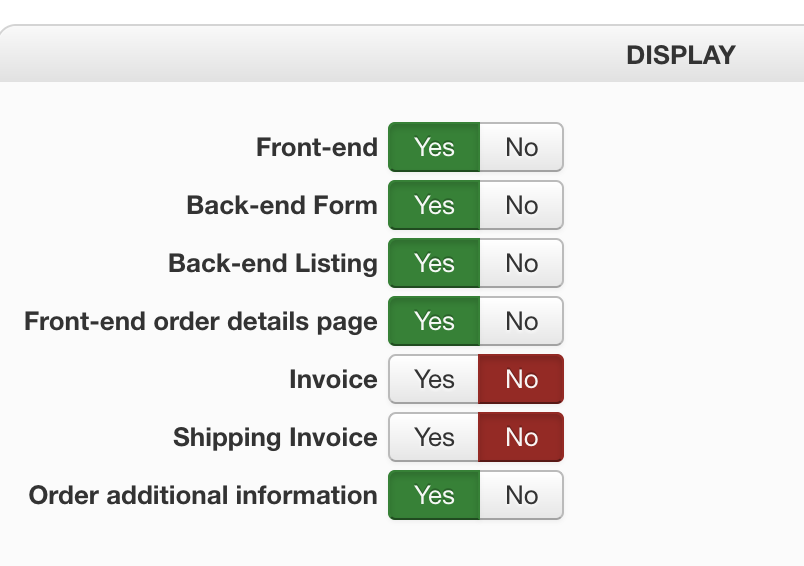804x566 pixels.
Task: Click the Front-end field label
Action: coord(316,147)
